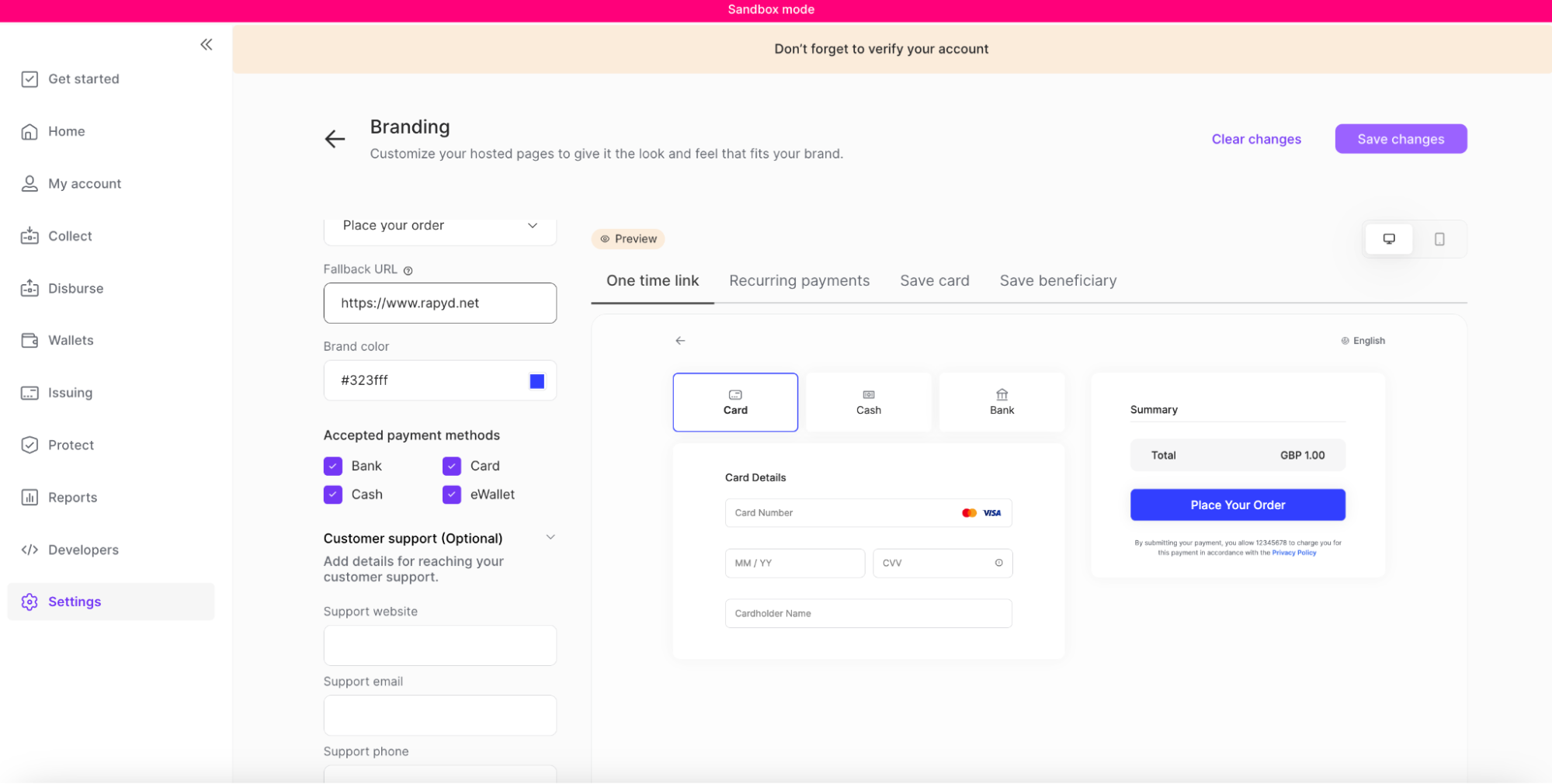Screen dimensions: 1552x784
Task: Collapse the left navigation sidebar
Action: pyautogui.click(x=206, y=44)
